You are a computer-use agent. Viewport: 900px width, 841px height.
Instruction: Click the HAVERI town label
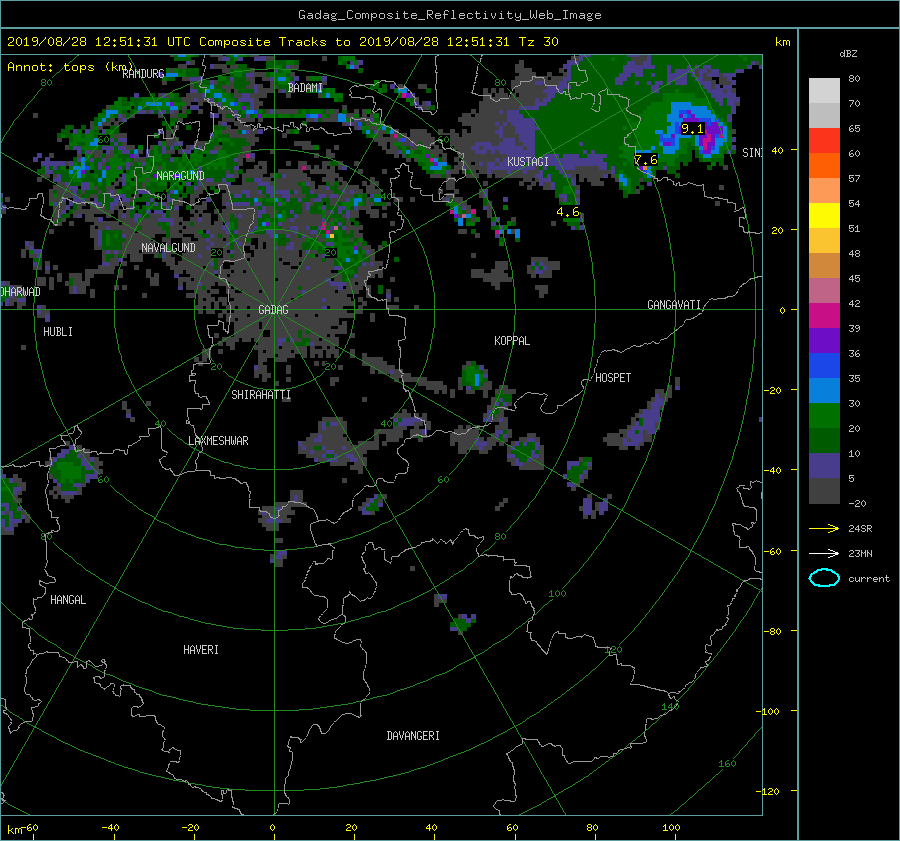click(201, 650)
